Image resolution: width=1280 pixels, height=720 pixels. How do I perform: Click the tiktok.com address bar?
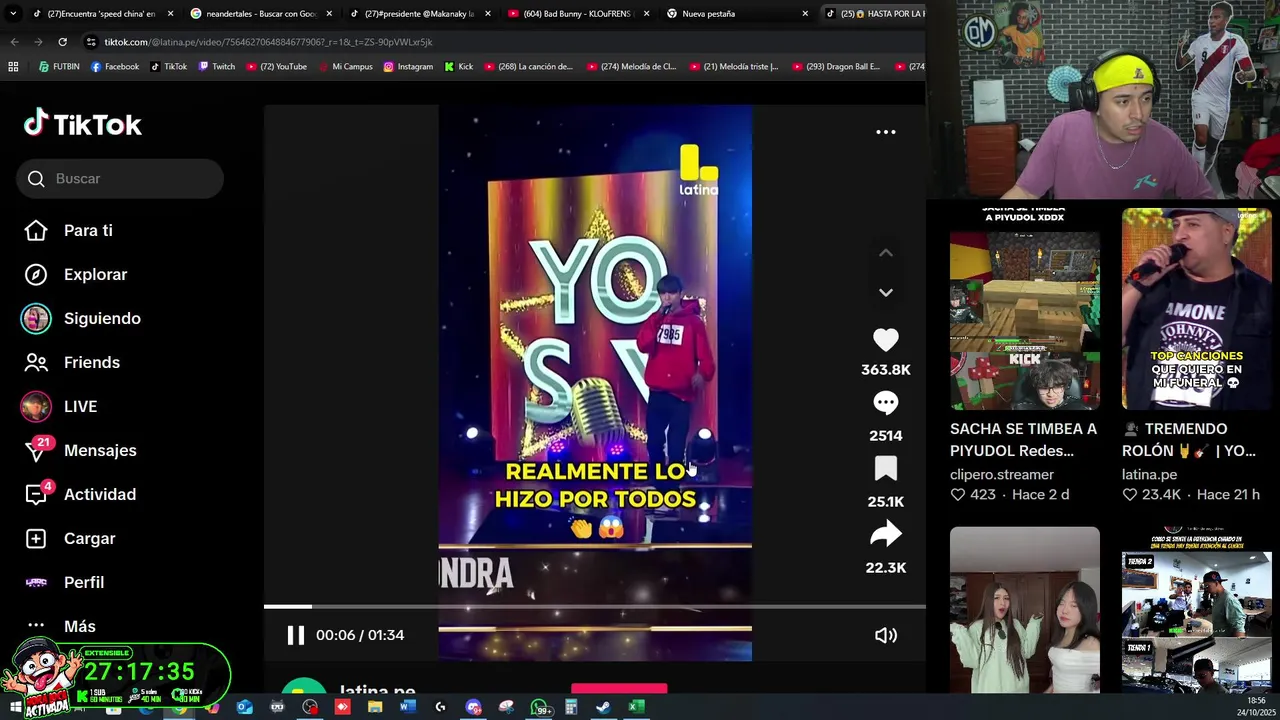tap(500, 42)
